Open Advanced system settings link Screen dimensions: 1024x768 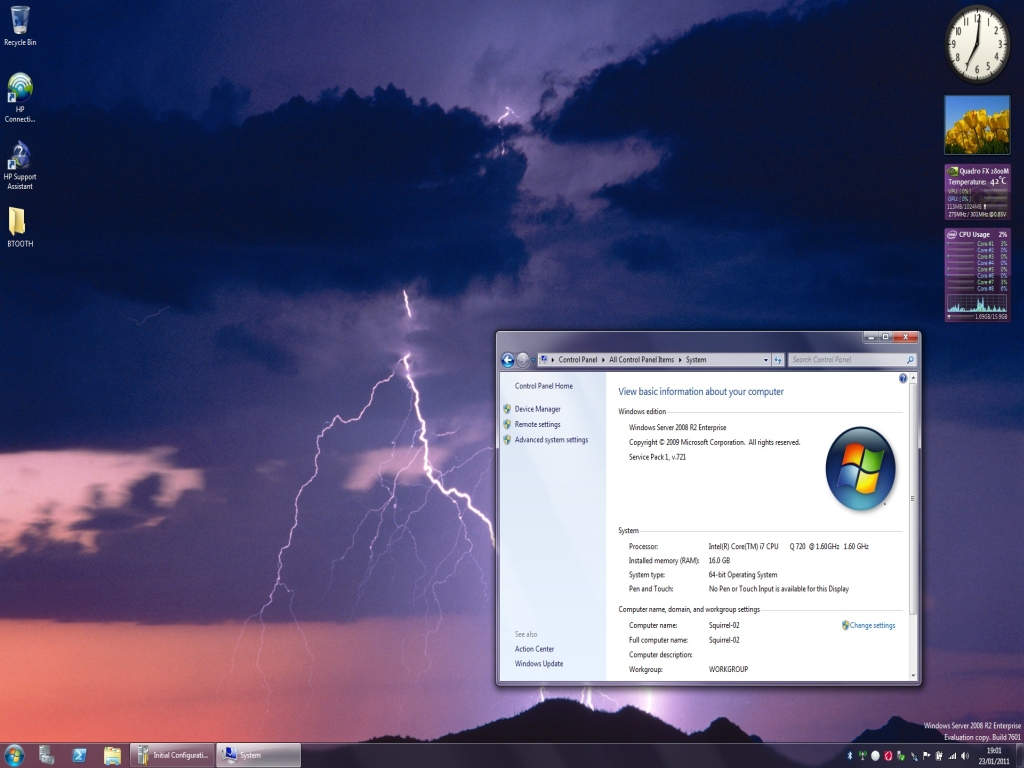coord(551,440)
